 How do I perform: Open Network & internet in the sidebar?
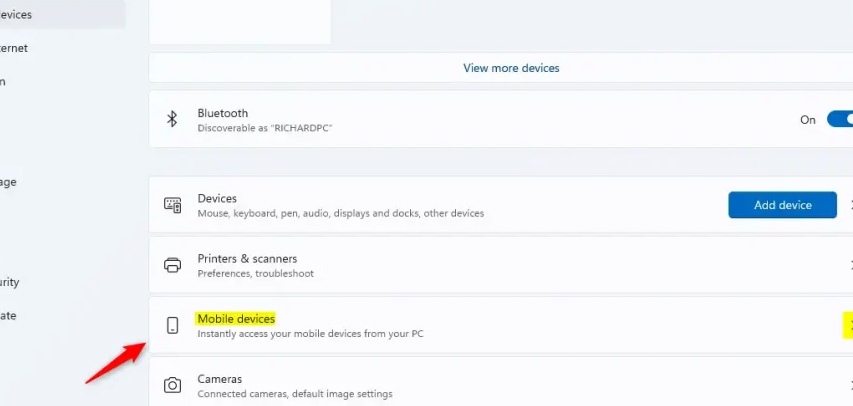pyautogui.click(x=14, y=47)
